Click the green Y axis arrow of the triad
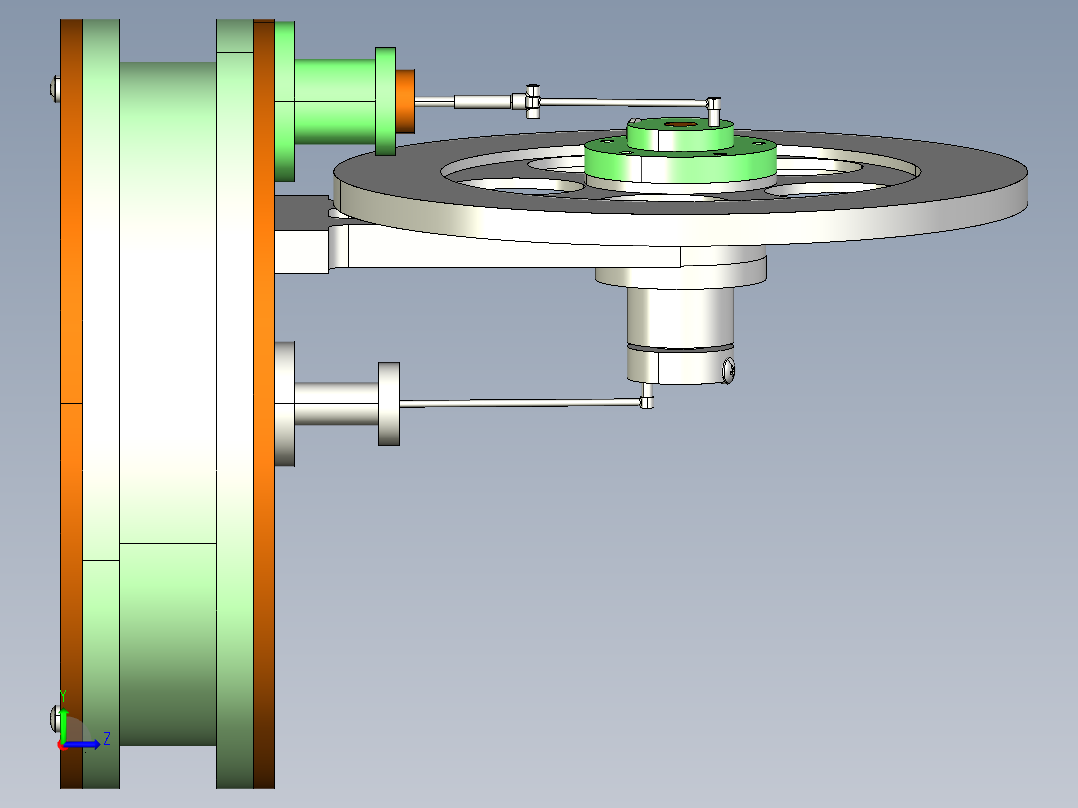This screenshot has height=808, width=1078. pyautogui.click(x=63, y=725)
